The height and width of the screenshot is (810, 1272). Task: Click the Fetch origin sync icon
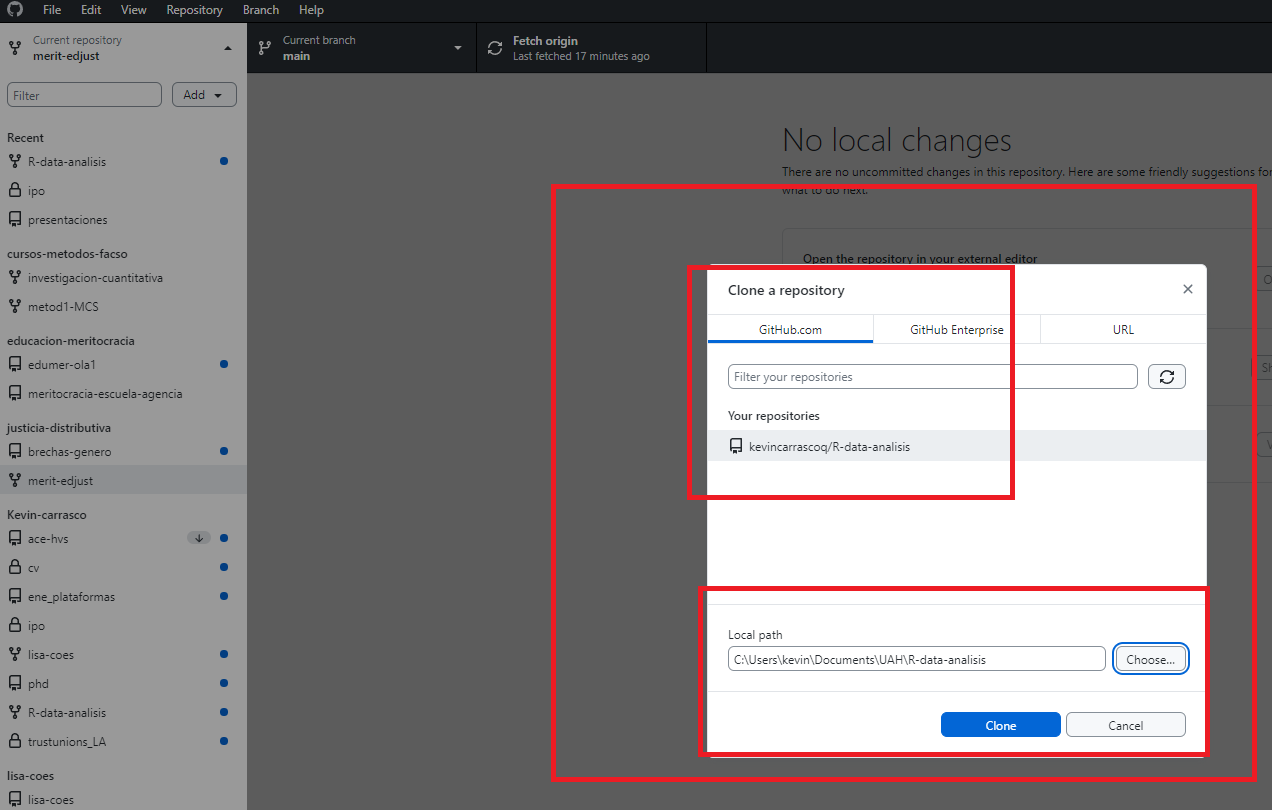tap(495, 48)
